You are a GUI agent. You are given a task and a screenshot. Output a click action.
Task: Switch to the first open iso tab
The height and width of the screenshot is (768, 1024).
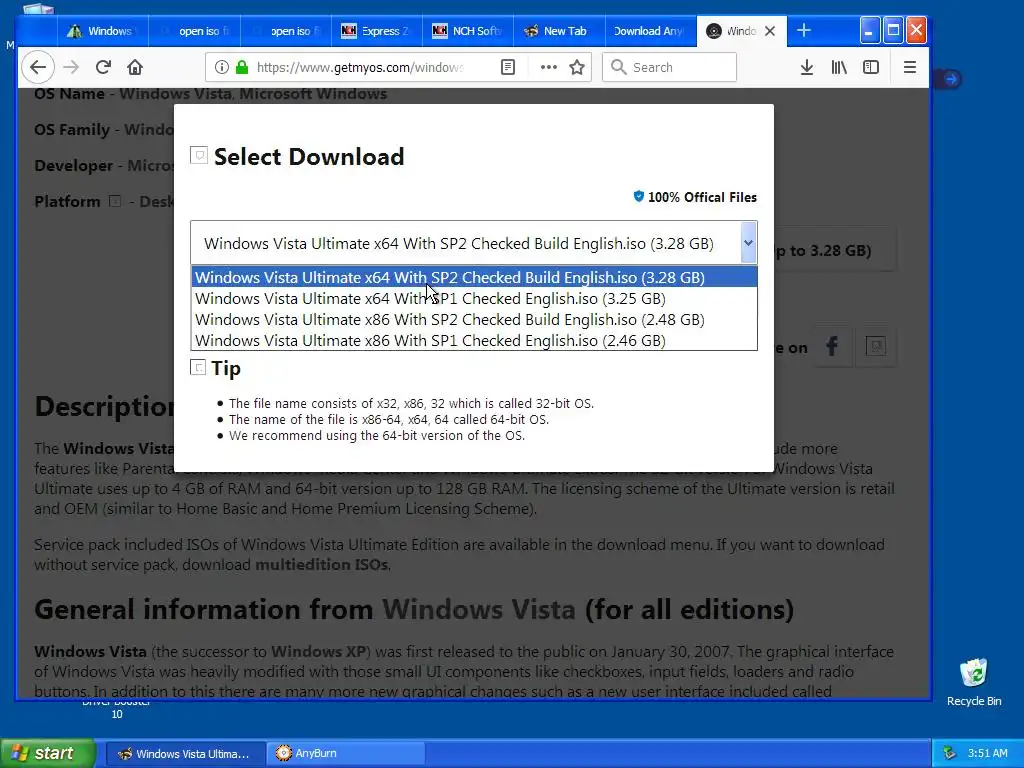[195, 31]
